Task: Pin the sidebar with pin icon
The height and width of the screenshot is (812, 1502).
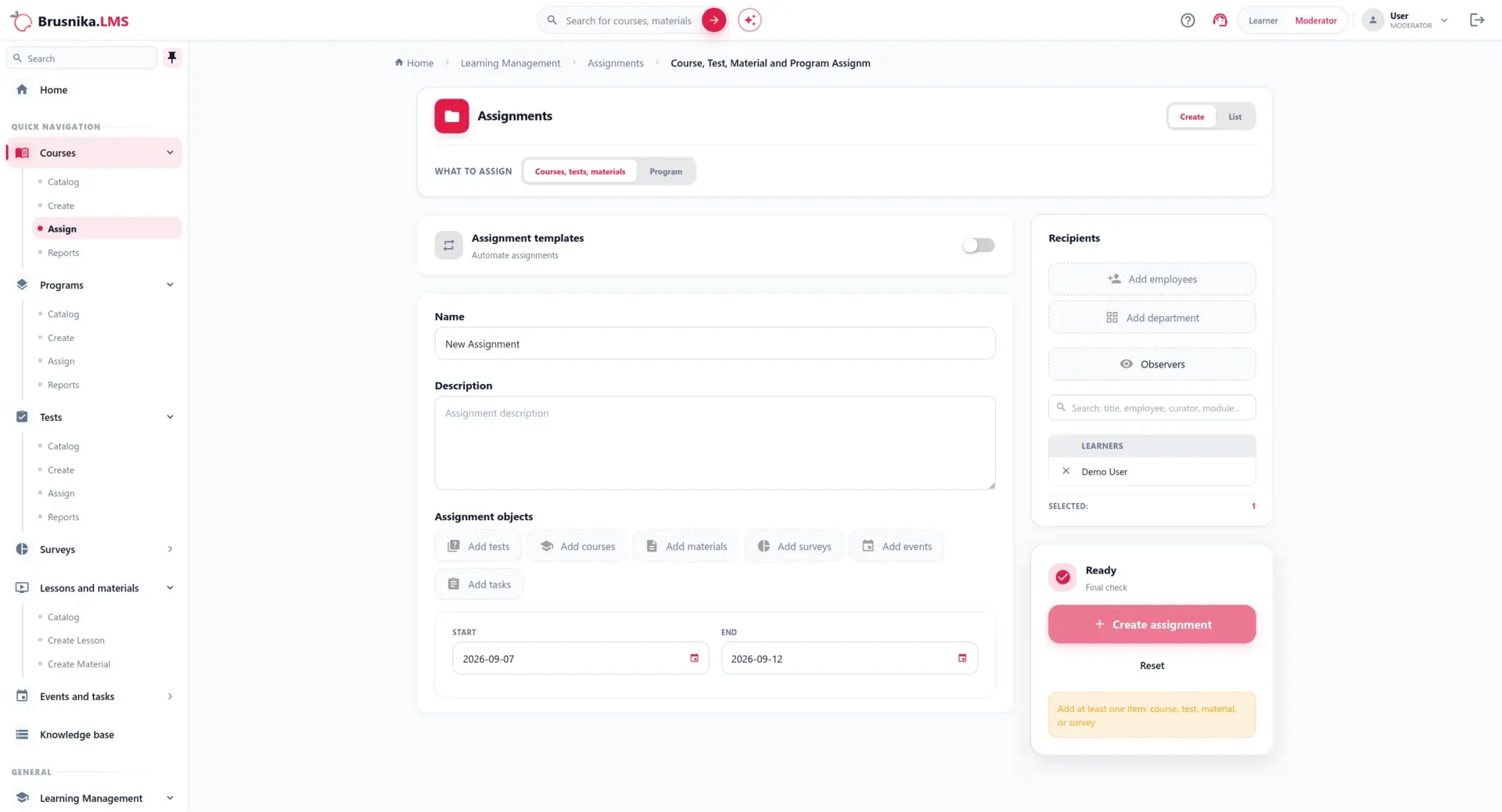Action: (x=172, y=58)
